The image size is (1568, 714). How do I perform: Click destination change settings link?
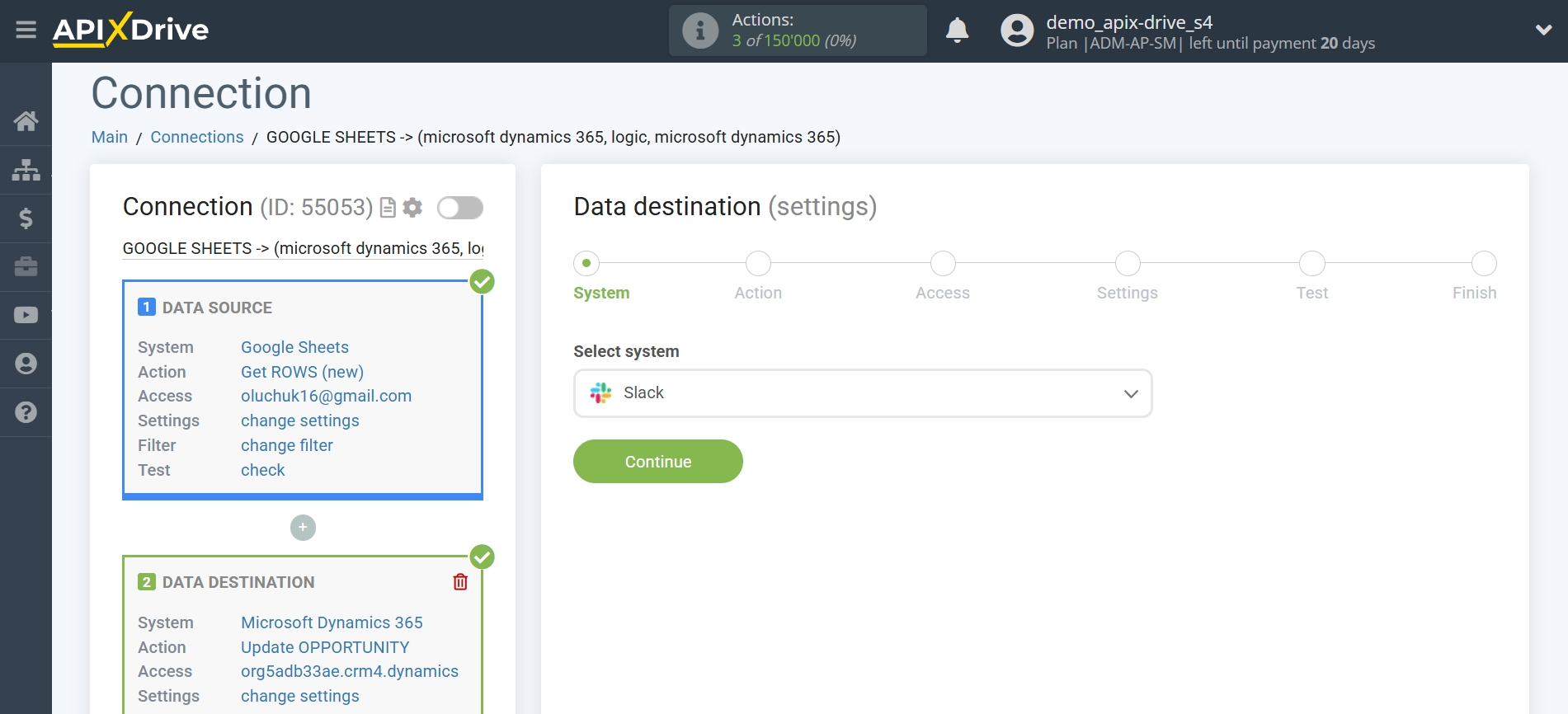[x=300, y=696]
